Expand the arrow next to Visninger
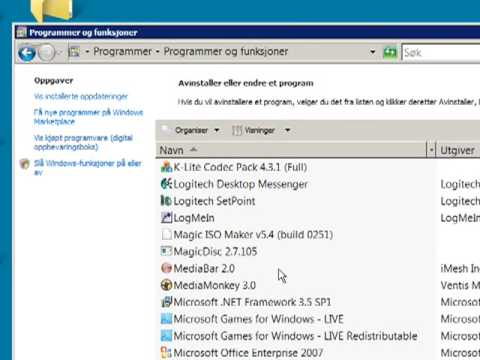The image size is (480, 360). click(287, 130)
